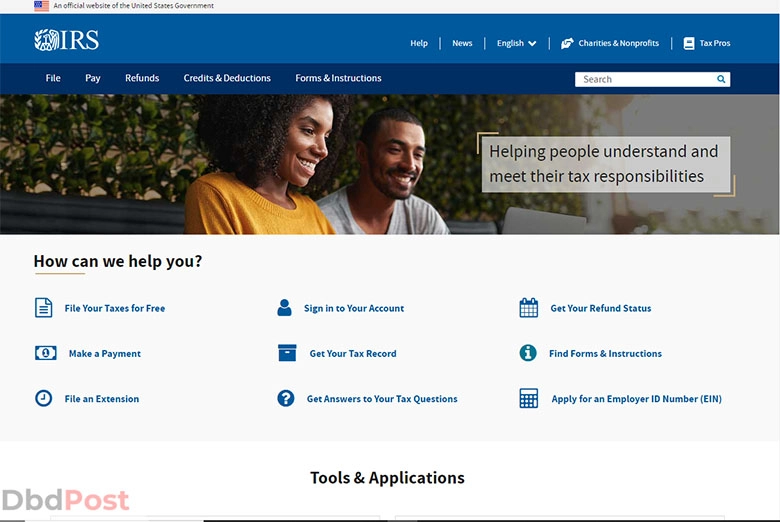Open the File menu
Image resolution: width=780 pixels, height=522 pixels.
53,78
